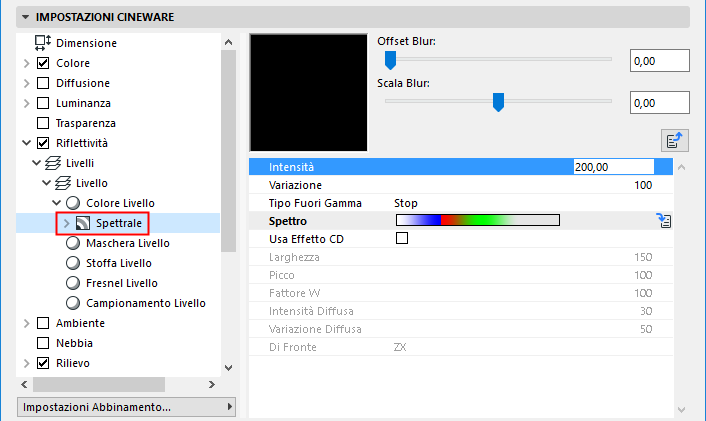This screenshot has width=706, height=421.
Task: Collapse the Colore Livello node
Action: click(56, 203)
